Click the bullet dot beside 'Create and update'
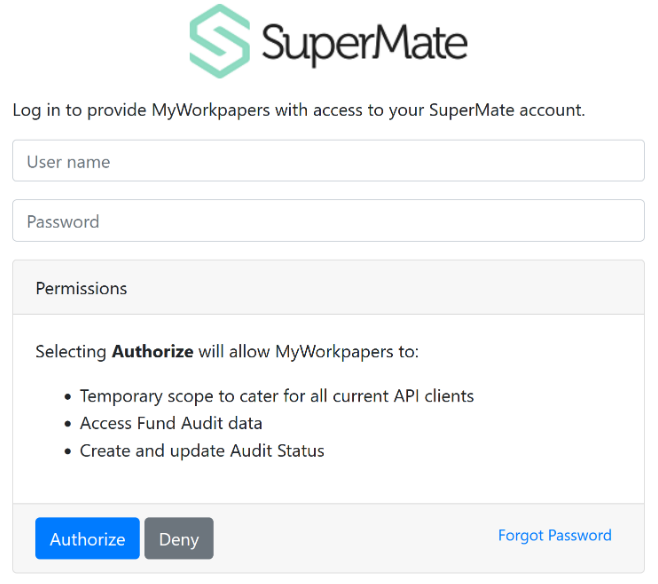The image size is (658, 584). tap(68, 452)
